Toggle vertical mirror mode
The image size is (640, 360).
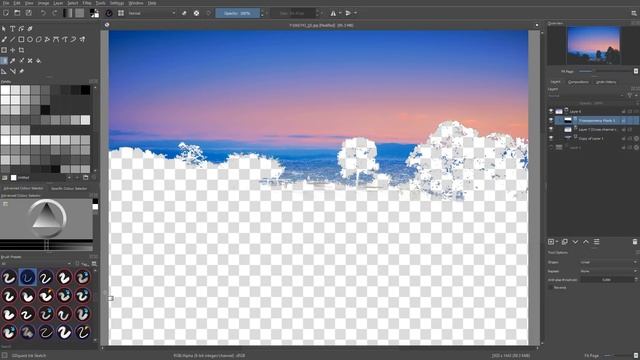pyautogui.click(x=348, y=13)
